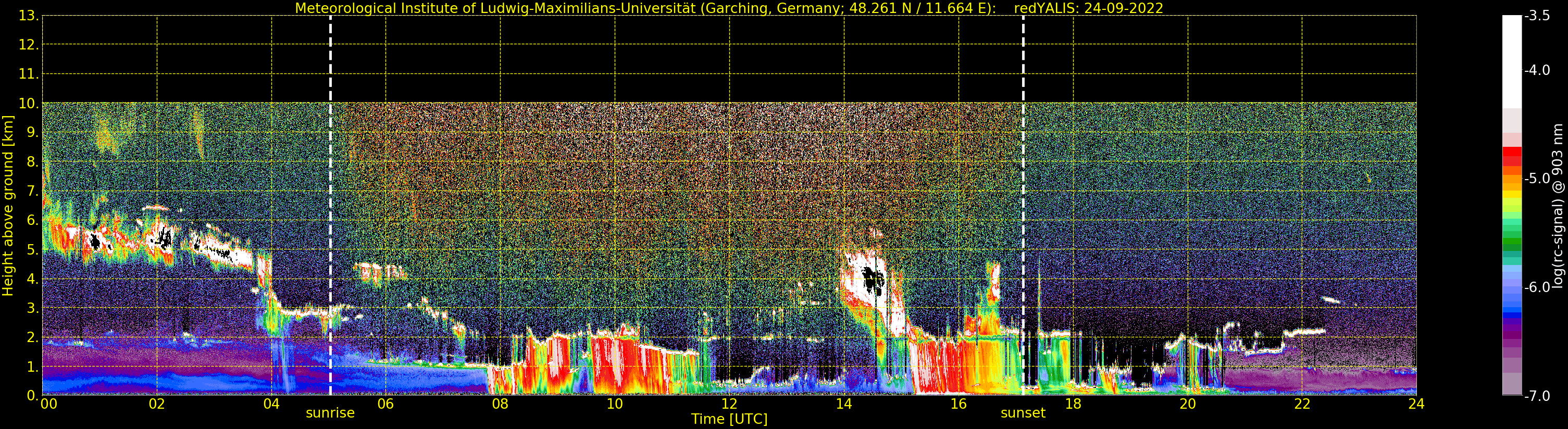Image resolution: width=1568 pixels, height=429 pixels.
Task: Click the time axis tick label 04
Action: click(271, 404)
